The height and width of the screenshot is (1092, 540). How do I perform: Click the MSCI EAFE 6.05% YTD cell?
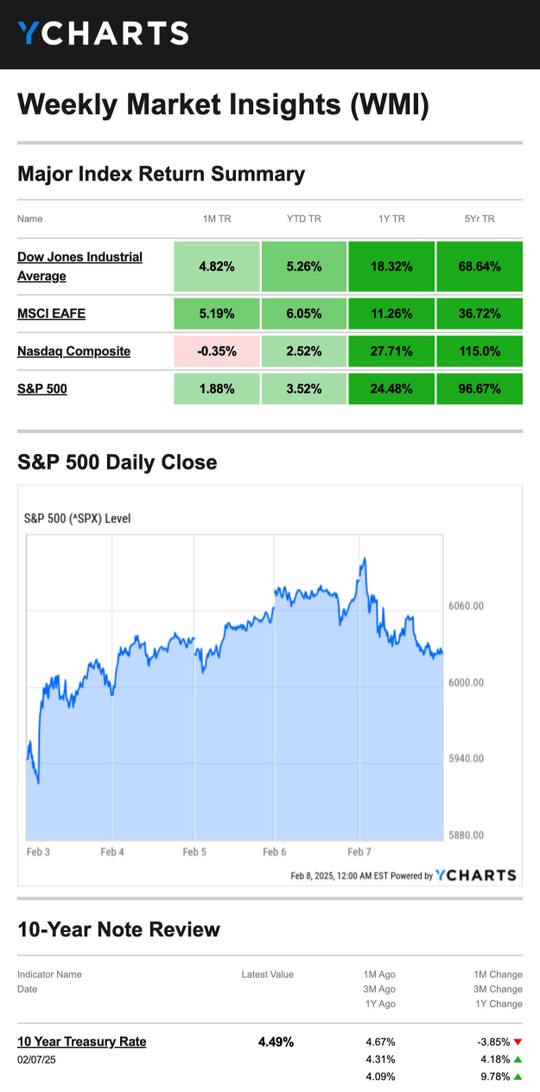coord(304,313)
